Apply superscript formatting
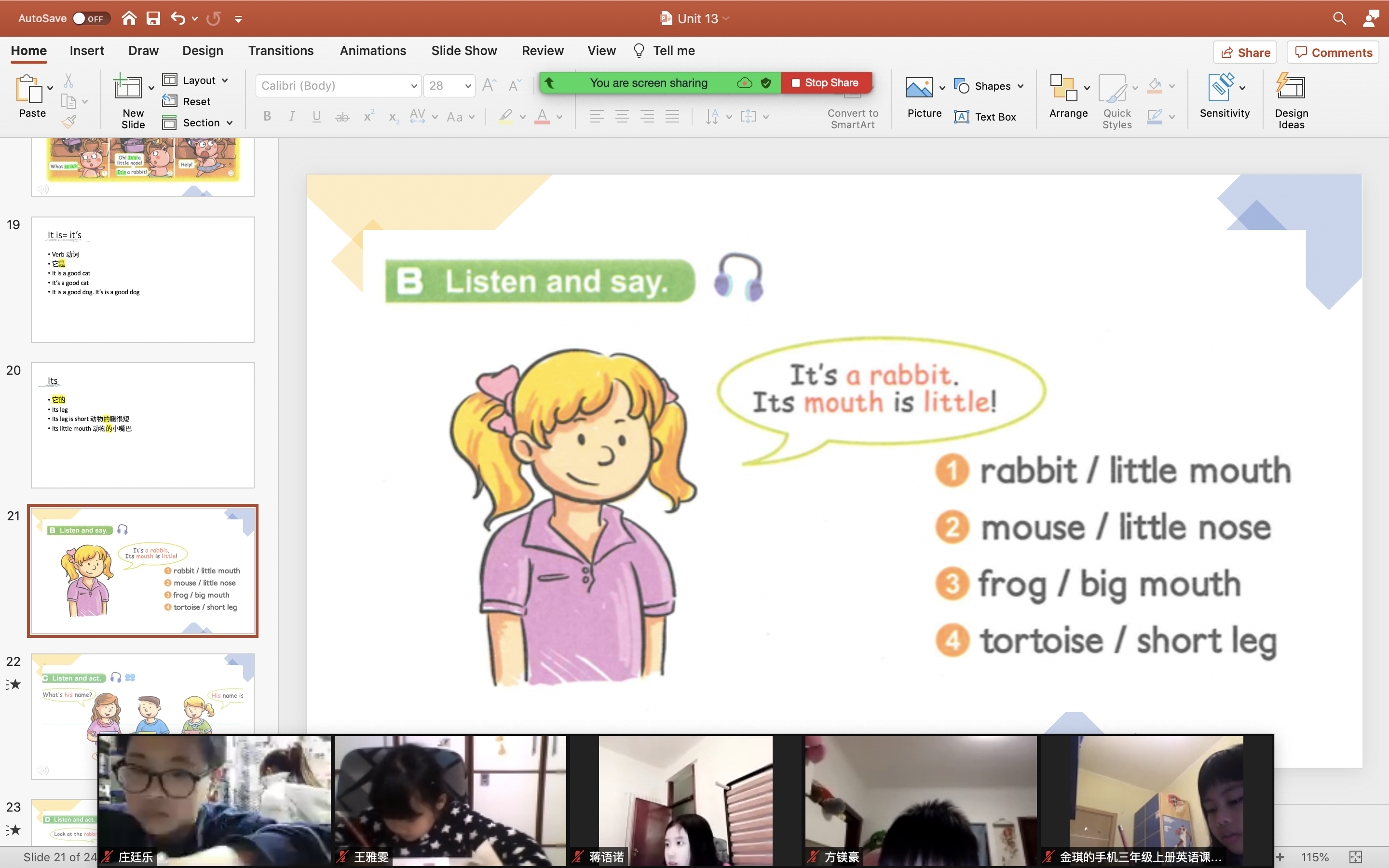Viewport: 1389px width, 868px height. 368,117
